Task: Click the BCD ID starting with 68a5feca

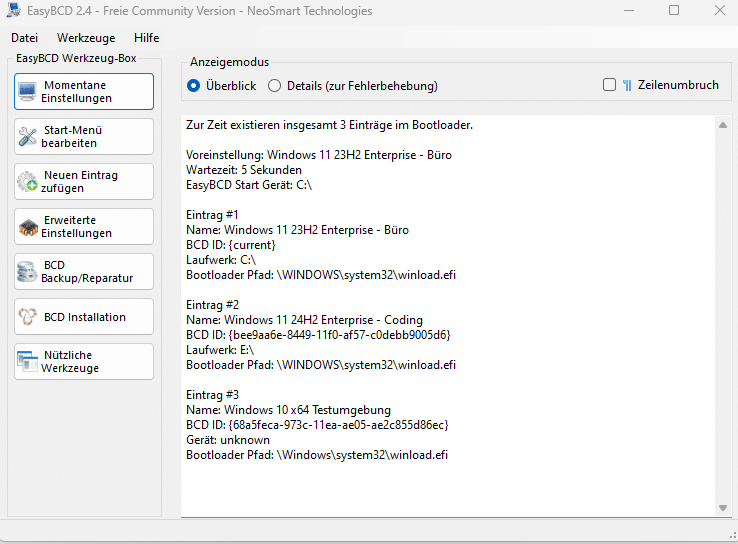Action: point(317,425)
